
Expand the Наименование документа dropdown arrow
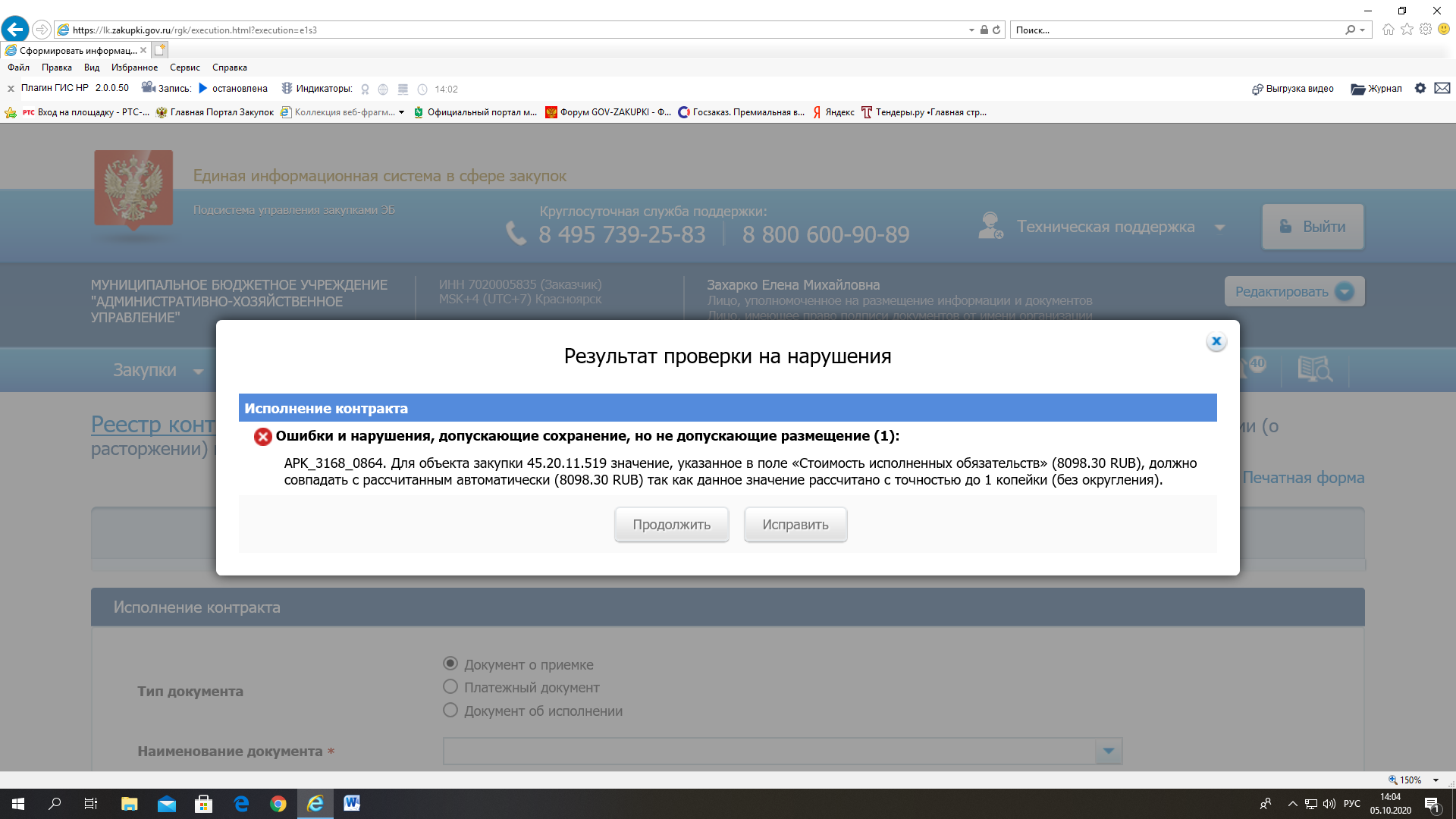tap(1108, 751)
